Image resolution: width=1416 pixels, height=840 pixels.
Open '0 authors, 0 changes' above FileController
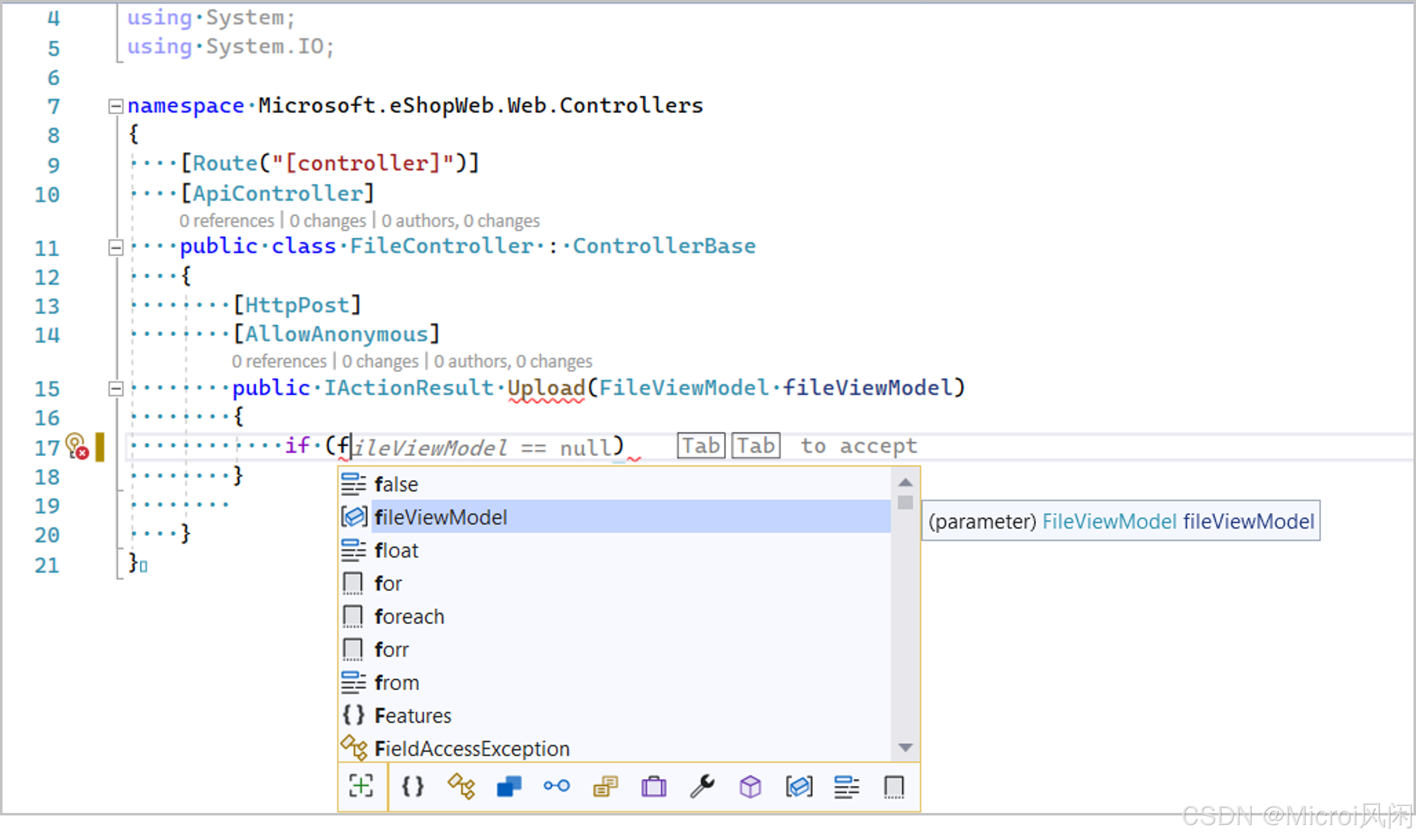[x=460, y=221]
